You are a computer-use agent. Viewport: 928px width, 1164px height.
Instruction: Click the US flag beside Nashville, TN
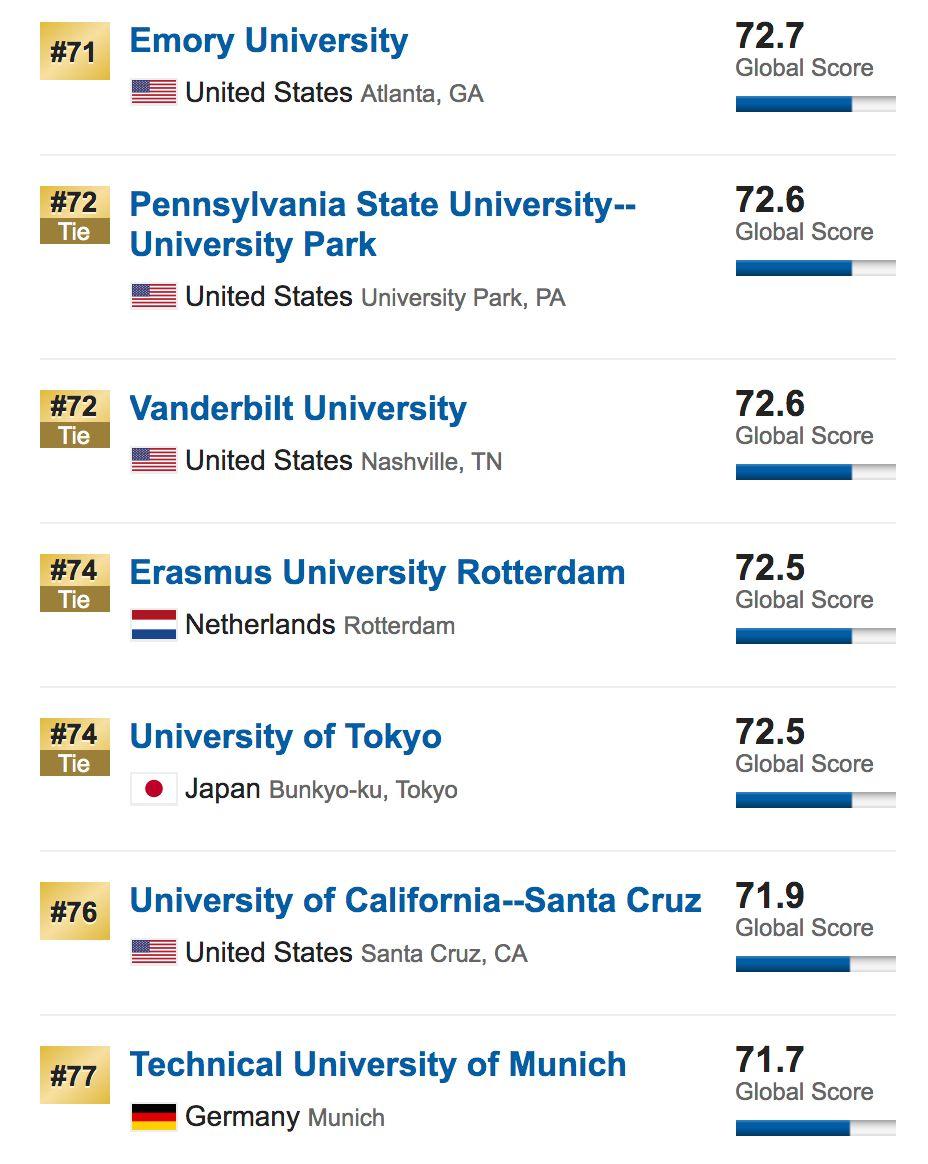(154, 461)
